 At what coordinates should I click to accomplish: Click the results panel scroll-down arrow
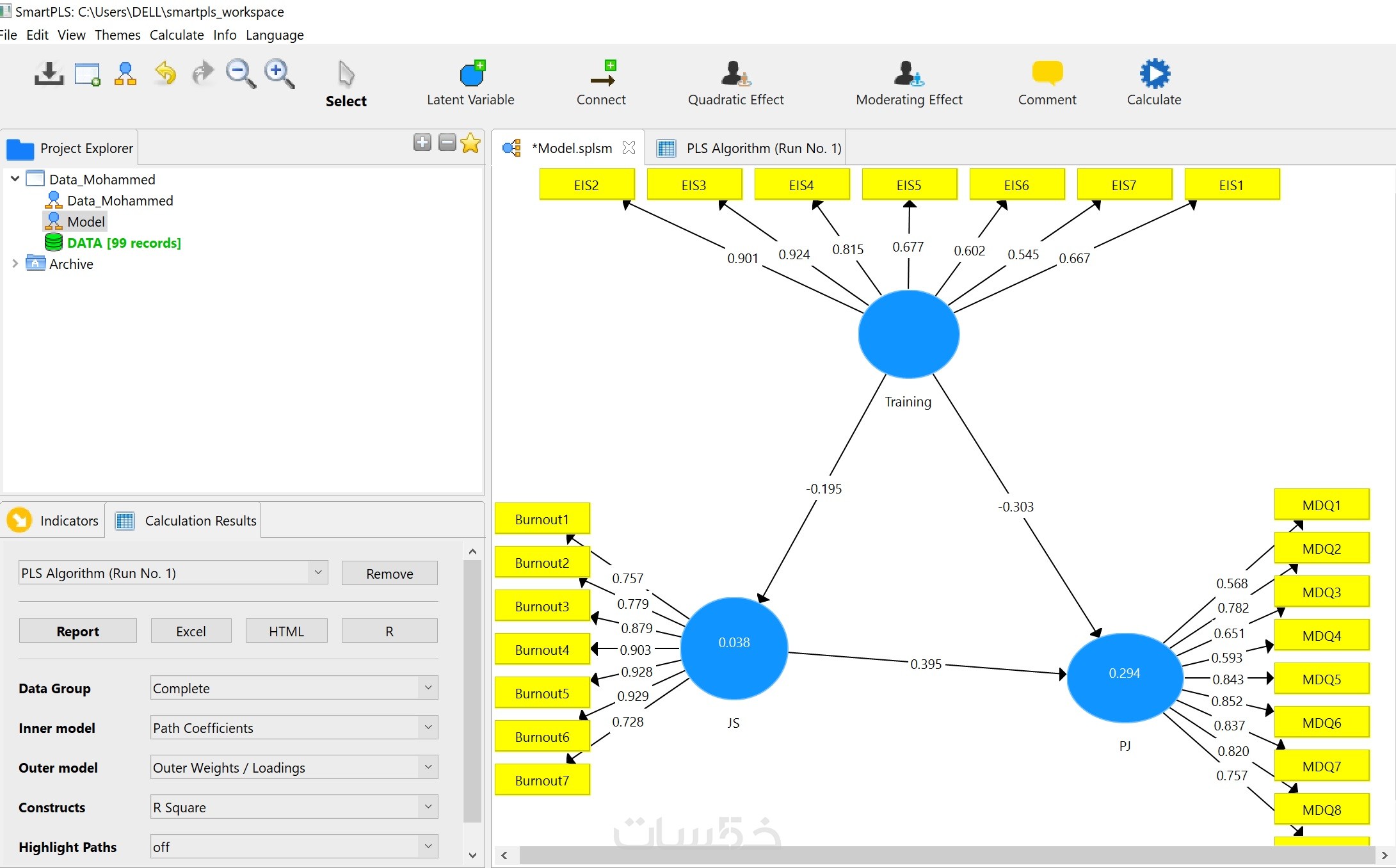tap(472, 855)
